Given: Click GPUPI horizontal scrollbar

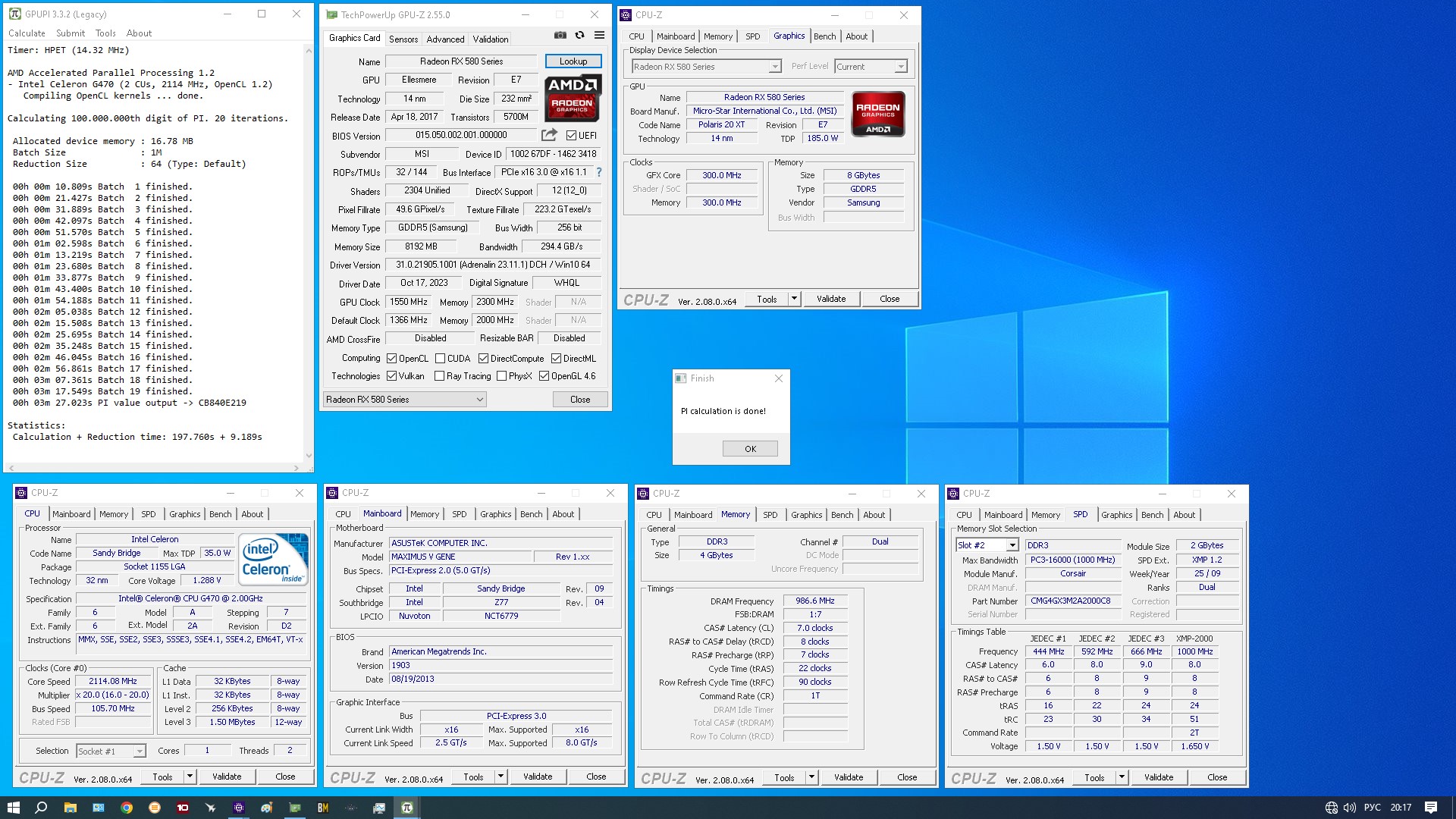Looking at the screenshot, I should tap(154, 468).
